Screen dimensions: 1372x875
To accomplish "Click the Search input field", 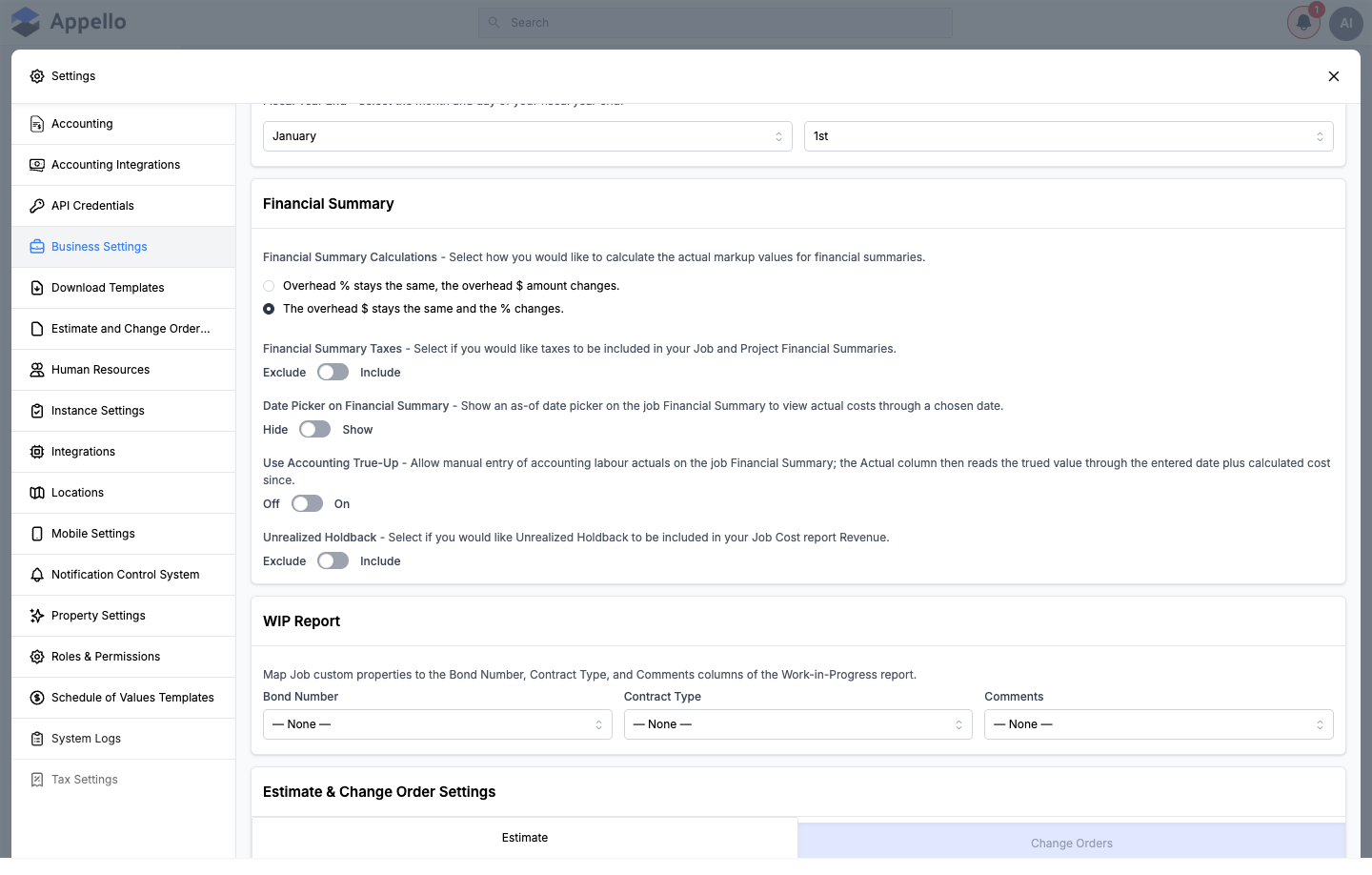I will [x=716, y=23].
